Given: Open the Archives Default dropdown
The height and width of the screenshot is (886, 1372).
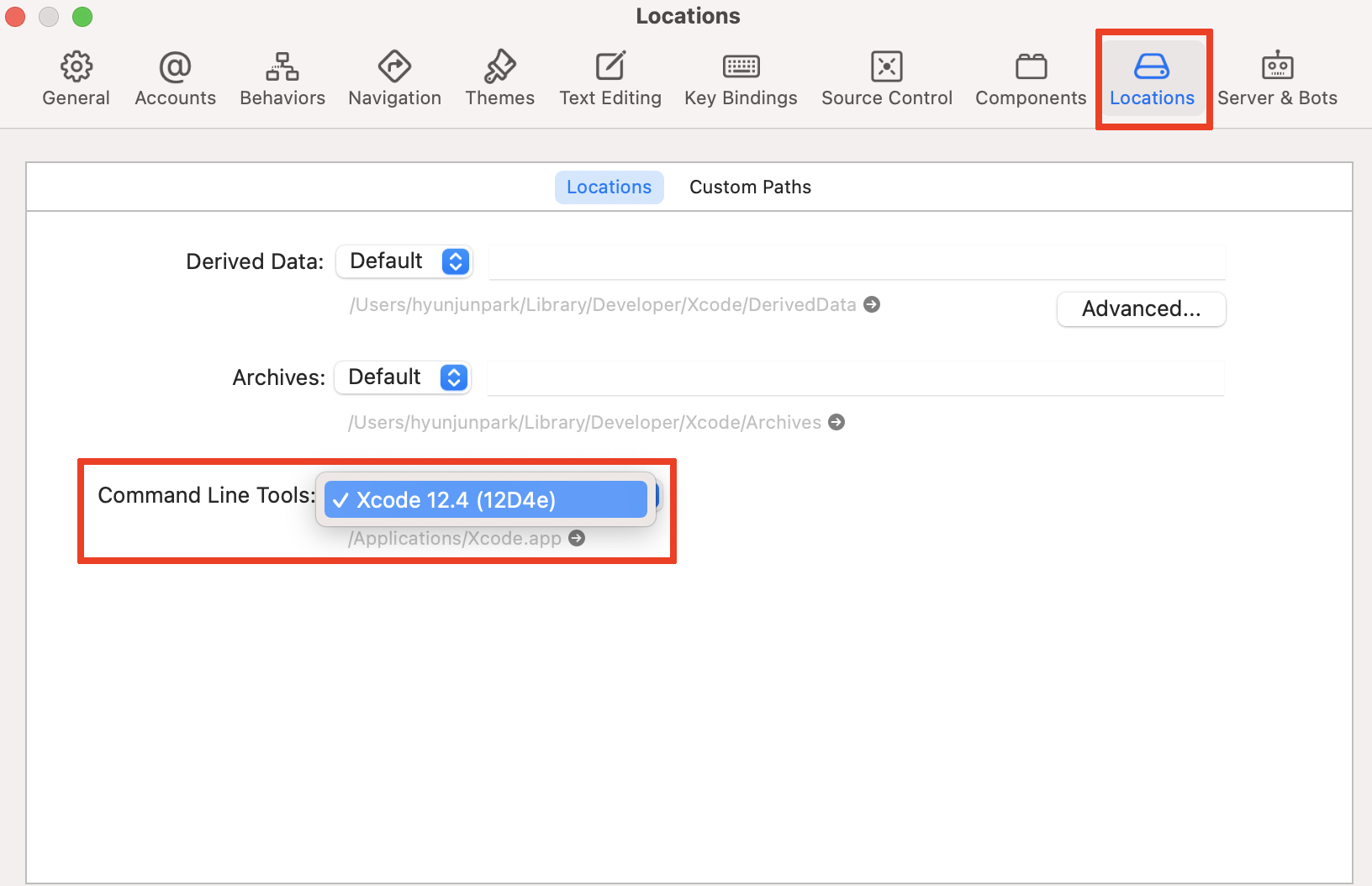Looking at the screenshot, I should coord(403,377).
